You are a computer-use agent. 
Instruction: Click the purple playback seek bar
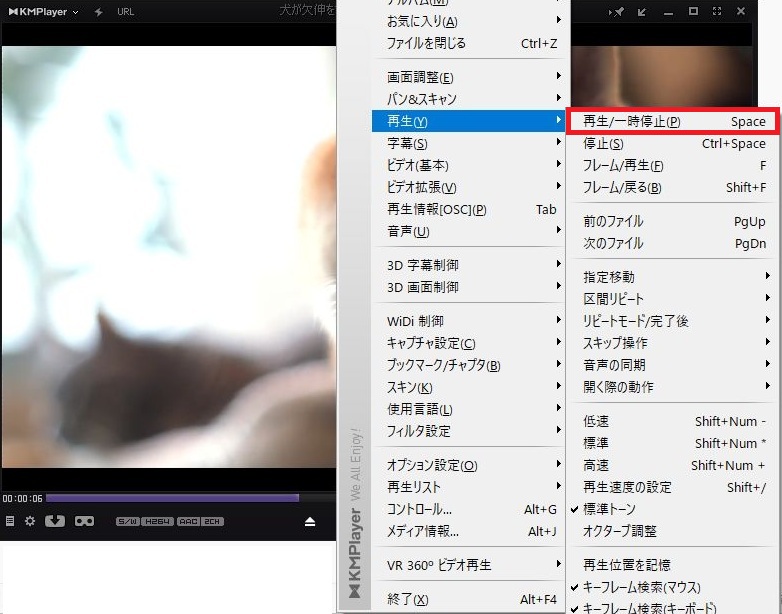[x=172, y=498]
